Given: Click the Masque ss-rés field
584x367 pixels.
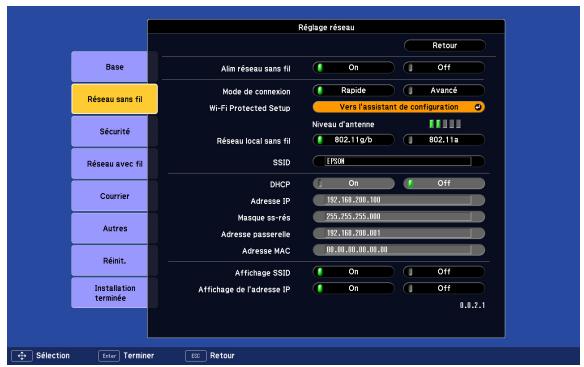Looking at the screenshot, I should 399,216.
